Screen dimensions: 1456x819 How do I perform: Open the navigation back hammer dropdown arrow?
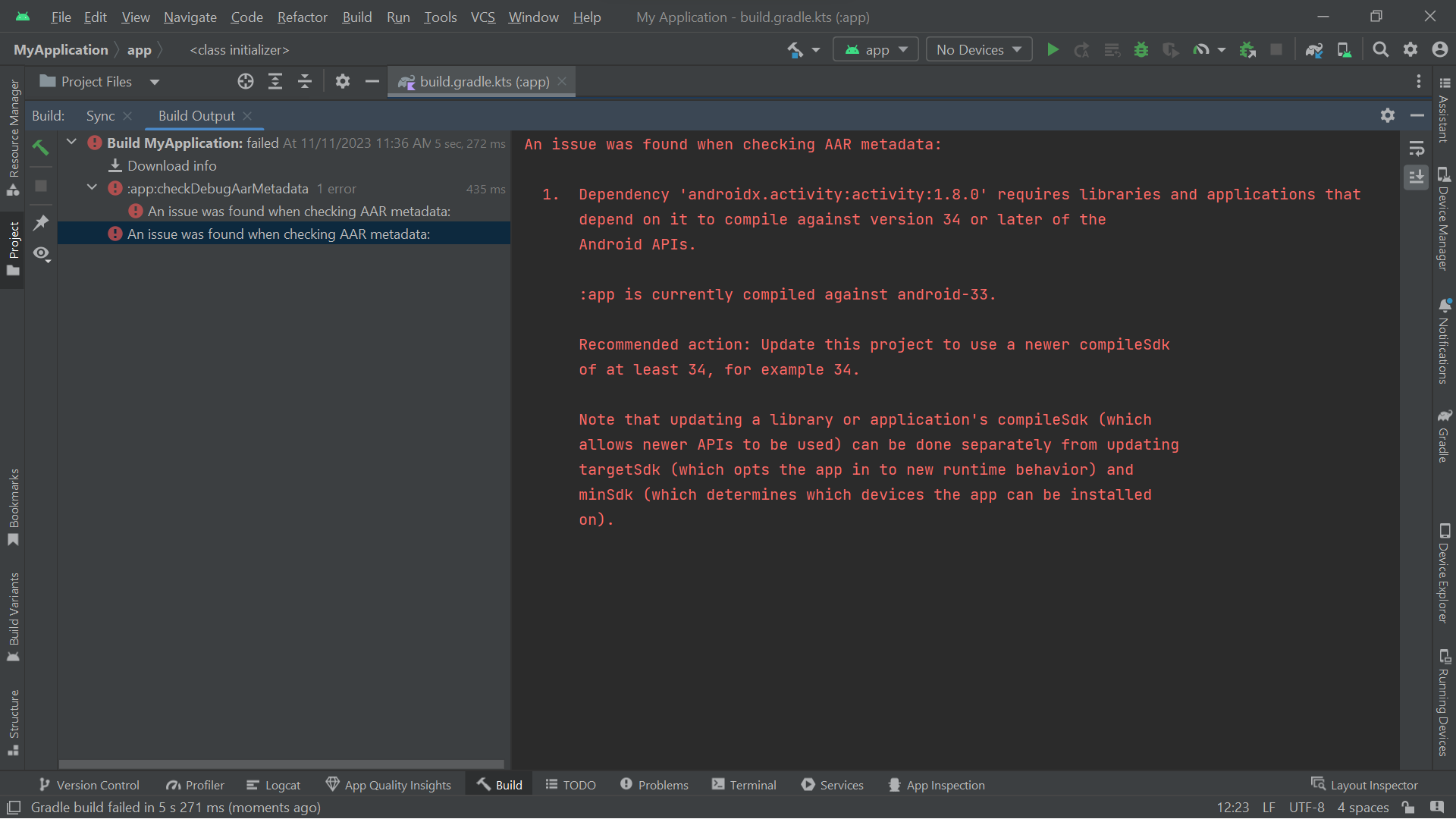pyautogui.click(x=816, y=50)
